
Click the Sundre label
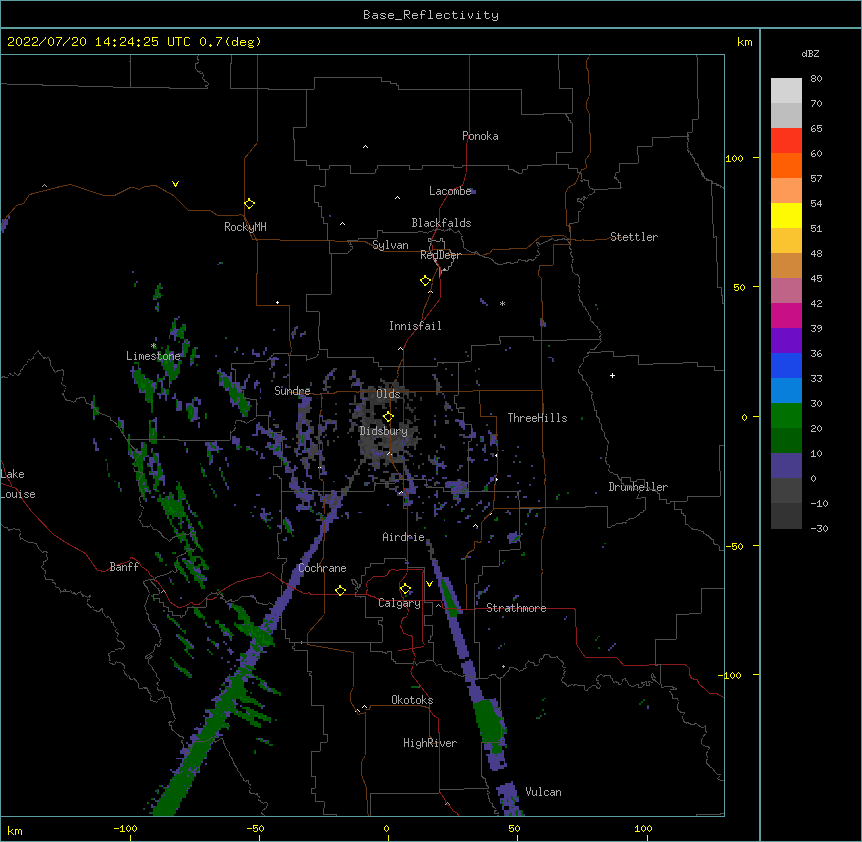pos(292,391)
